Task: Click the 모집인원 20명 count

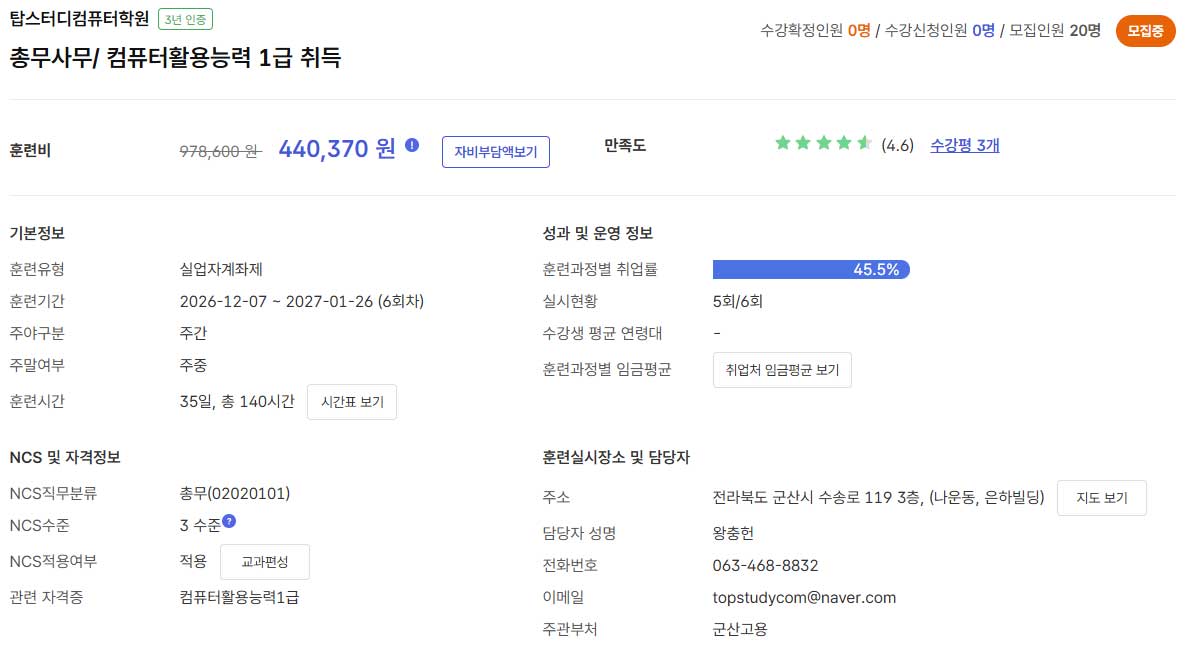Action: pyautogui.click(x=1055, y=30)
